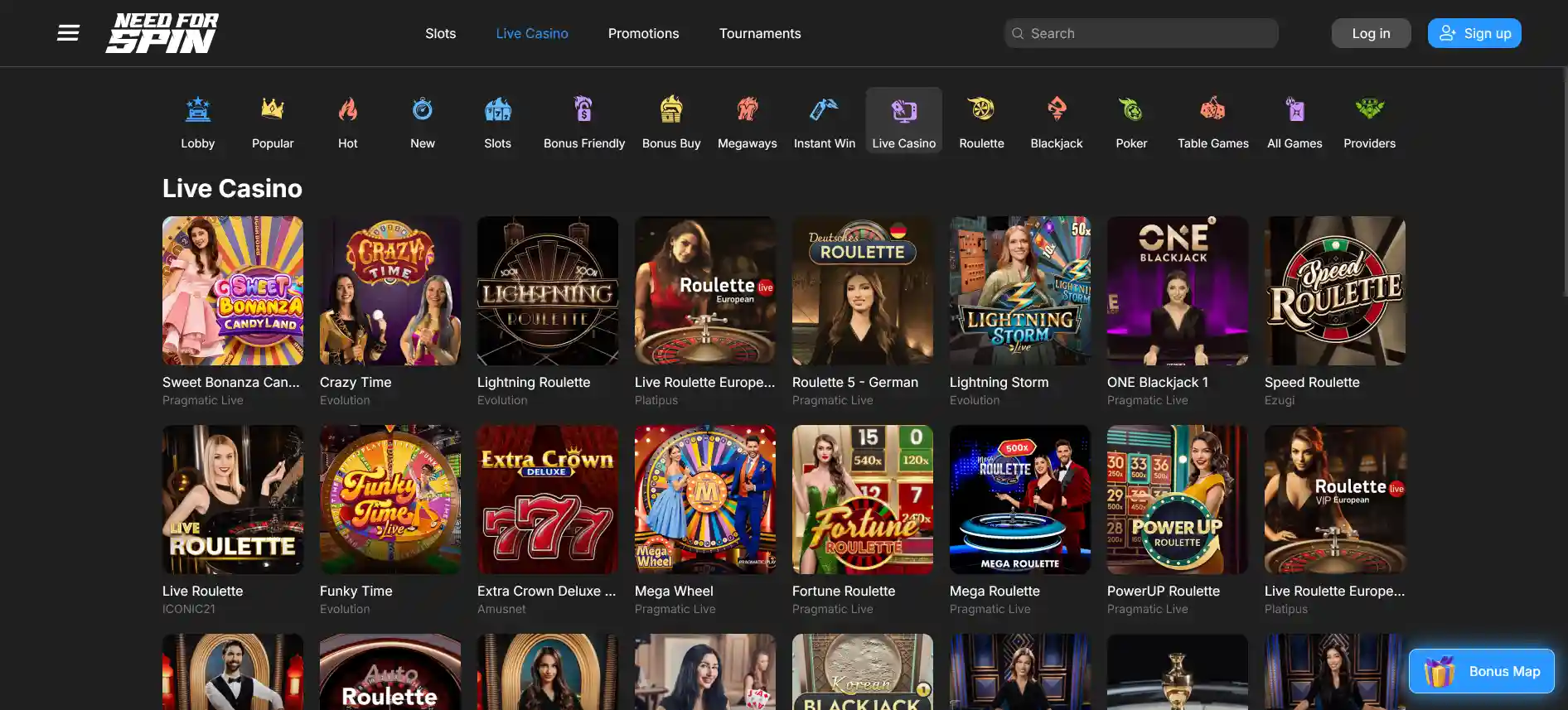
Task: Open the Bonus Map gift button
Action: click(x=1481, y=671)
